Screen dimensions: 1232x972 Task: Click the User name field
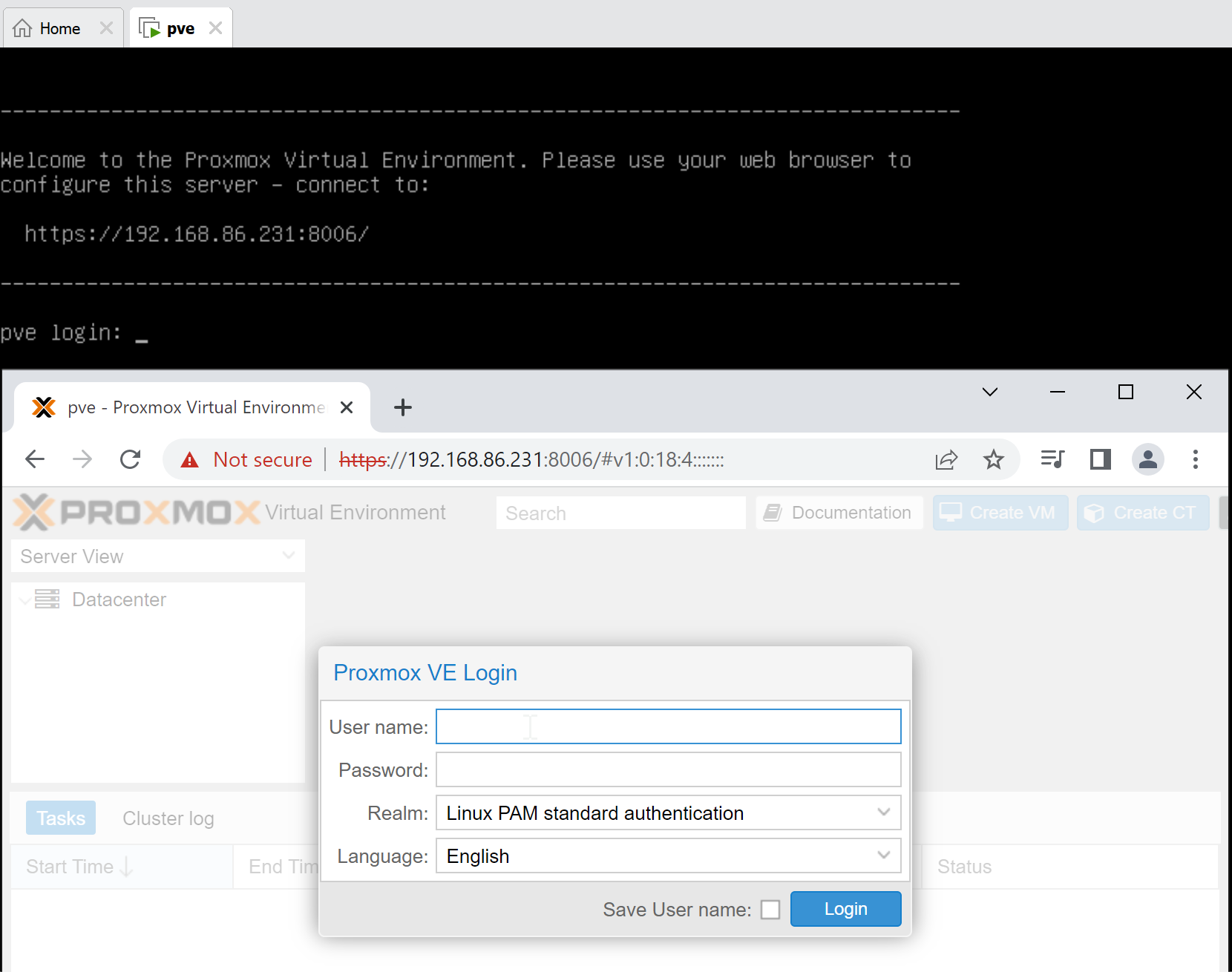click(668, 727)
